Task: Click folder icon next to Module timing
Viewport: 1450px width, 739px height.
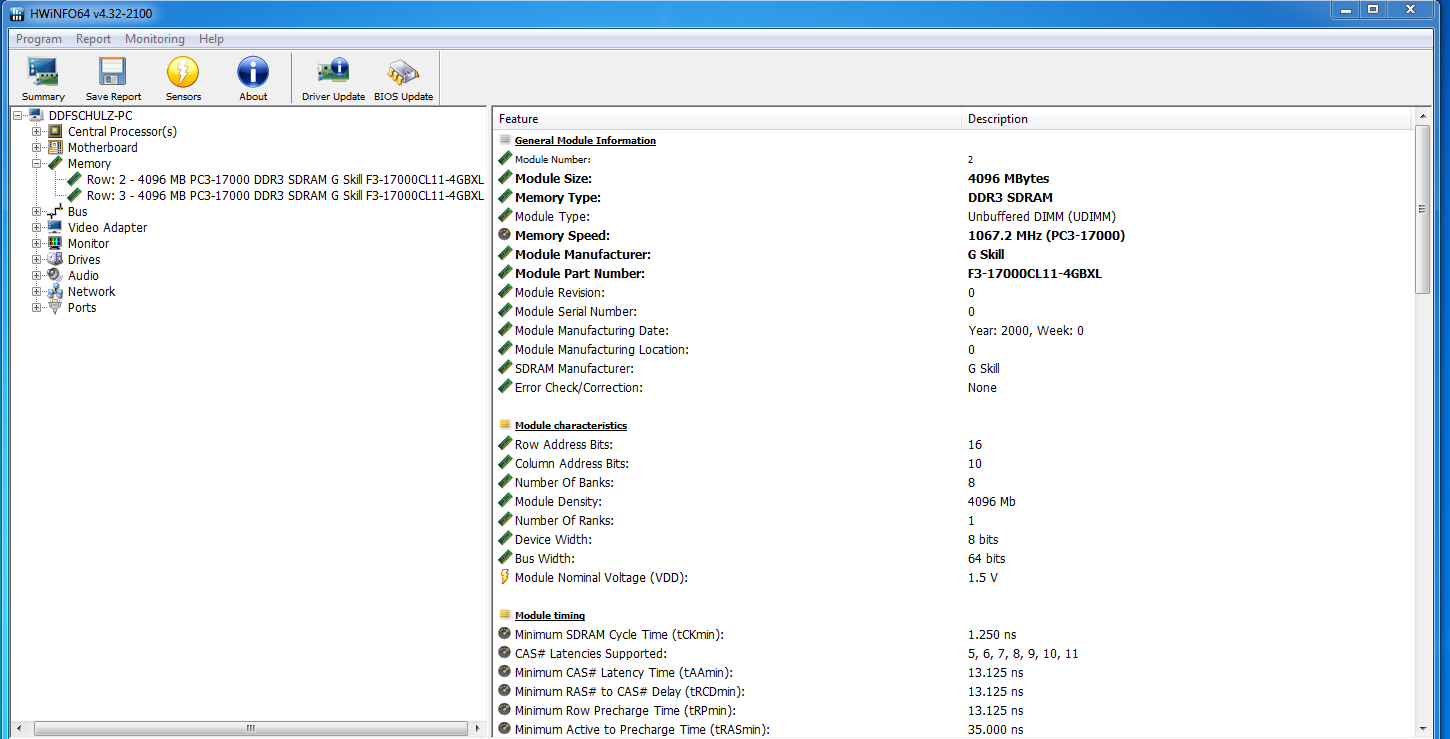Action: tap(505, 615)
